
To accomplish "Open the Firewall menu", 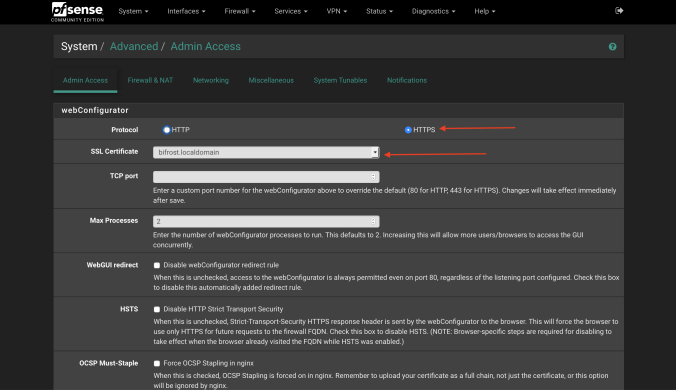I will click(x=240, y=11).
